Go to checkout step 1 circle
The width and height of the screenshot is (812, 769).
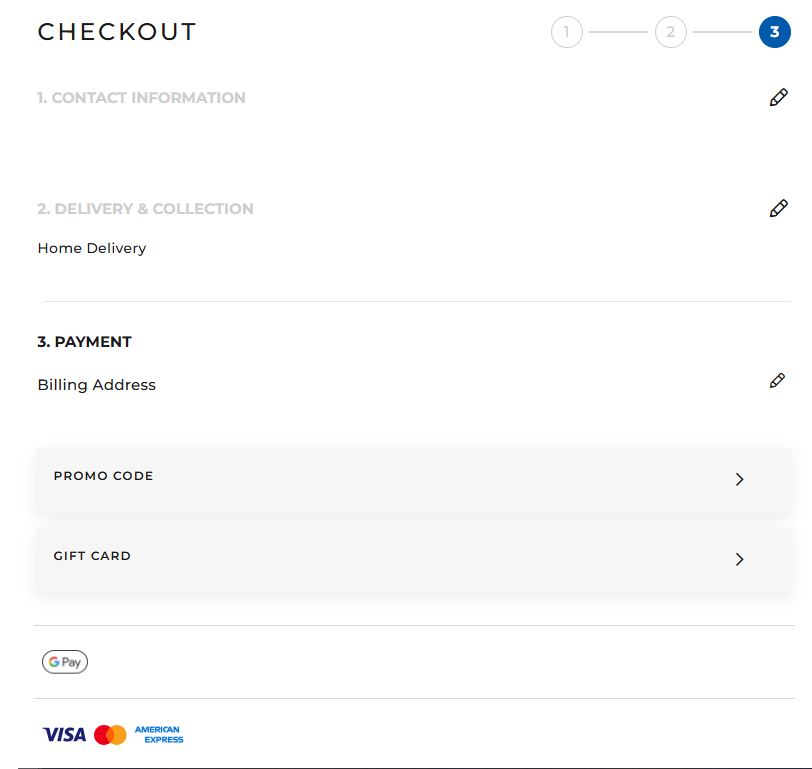click(567, 32)
